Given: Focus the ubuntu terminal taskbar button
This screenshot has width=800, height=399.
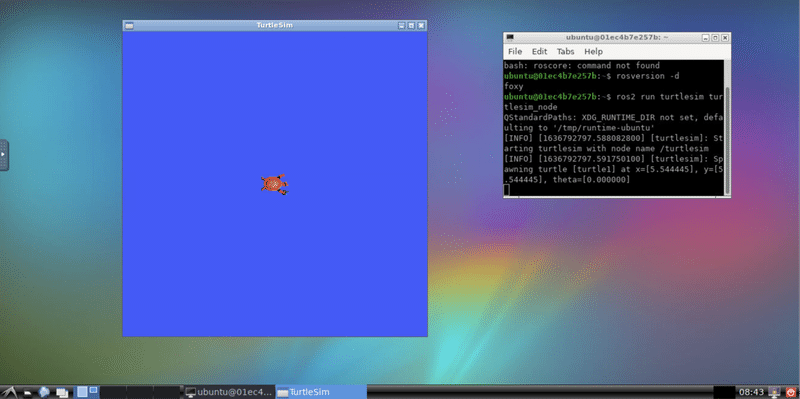Looking at the screenshot, I should (229, 392).
